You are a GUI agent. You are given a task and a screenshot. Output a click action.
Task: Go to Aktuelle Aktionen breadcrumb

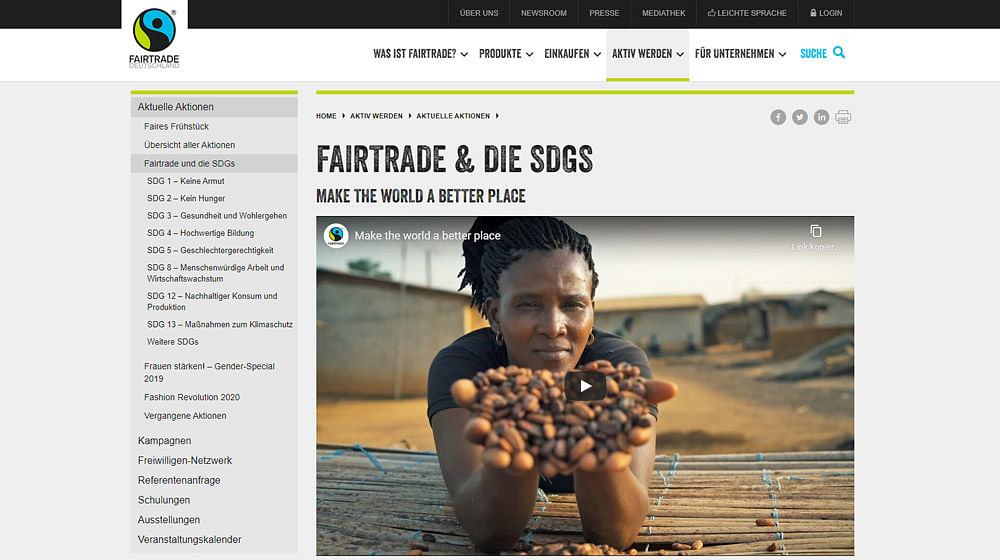453,116
